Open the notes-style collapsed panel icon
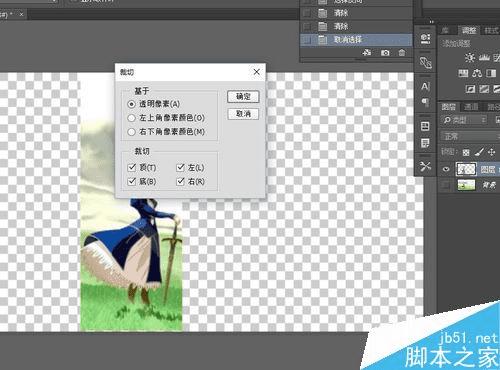Screen dimensions: 500x370 (x=425, y=143)
